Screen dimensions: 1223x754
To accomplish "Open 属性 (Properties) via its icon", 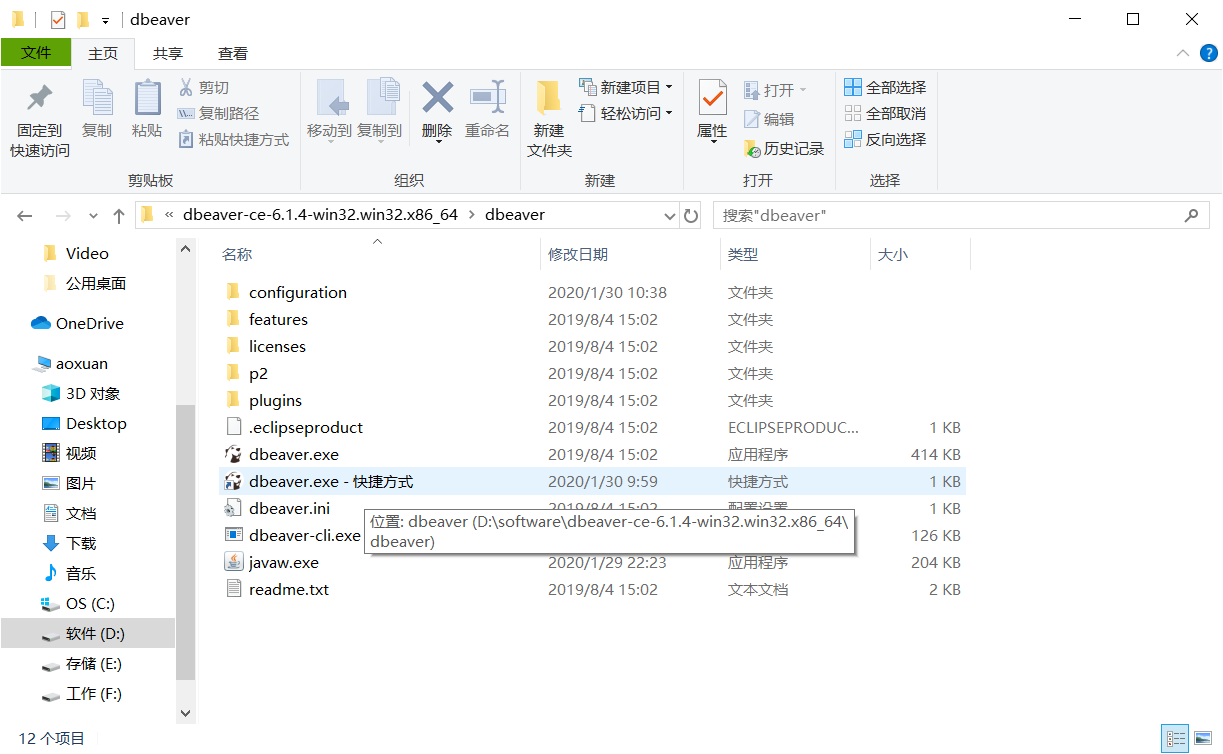I will point(711,105).
